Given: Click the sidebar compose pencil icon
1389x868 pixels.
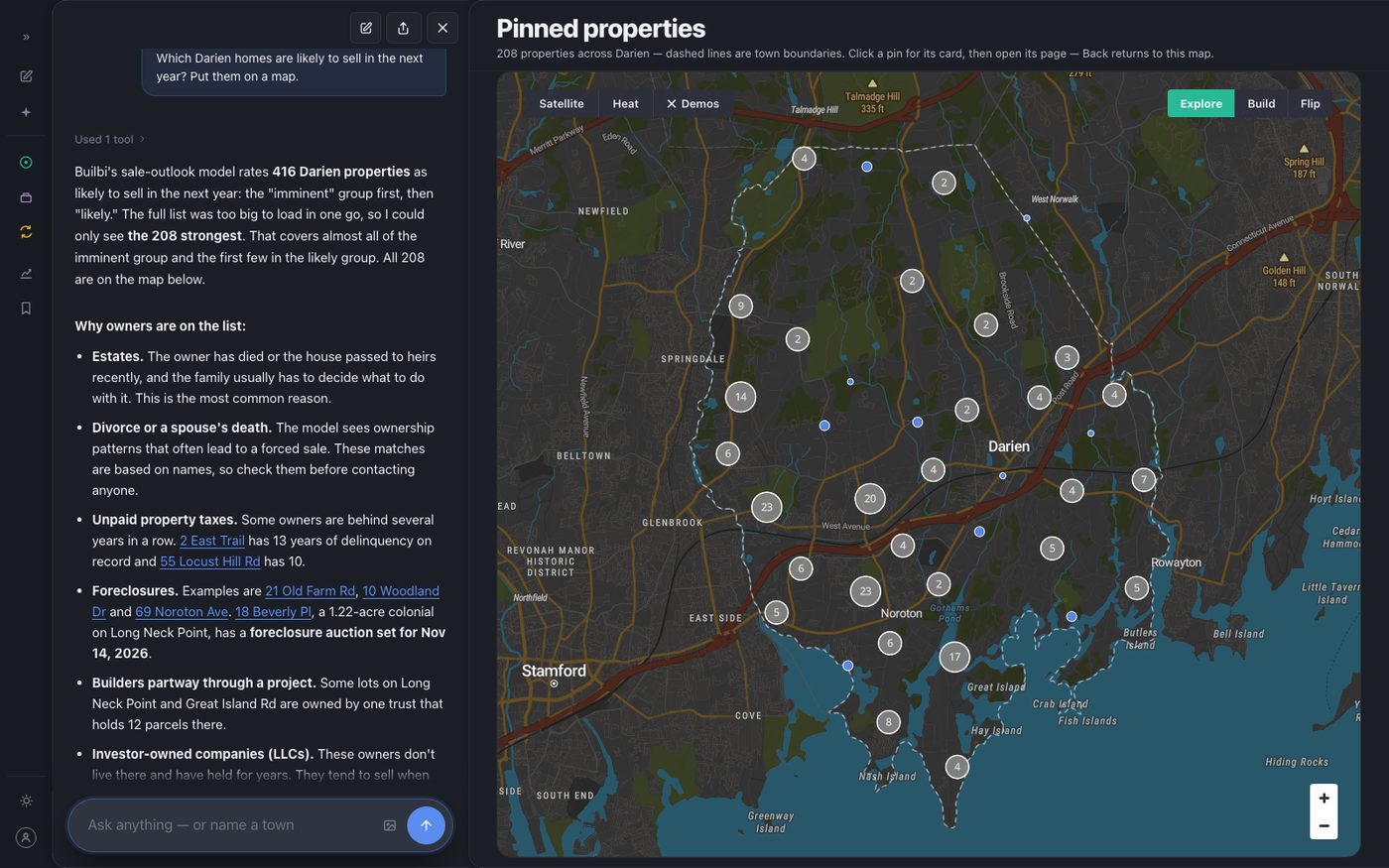Looking at the screenshot, I should [x=26, y=76].
